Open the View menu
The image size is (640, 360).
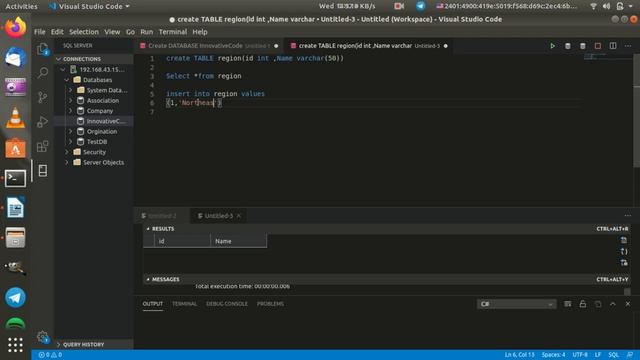pos(112,32)
